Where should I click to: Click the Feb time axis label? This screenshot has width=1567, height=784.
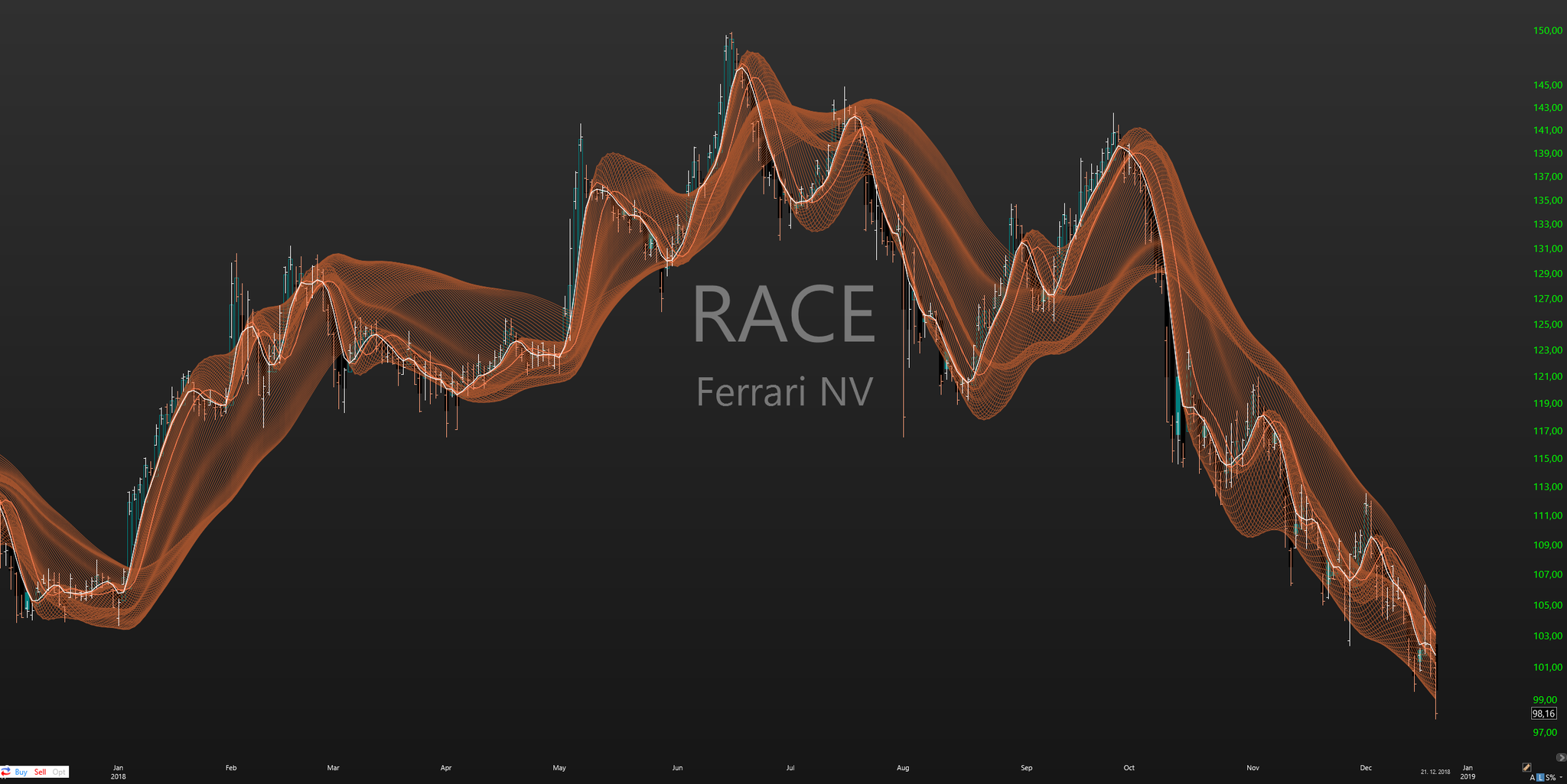(x=231, y=768)
